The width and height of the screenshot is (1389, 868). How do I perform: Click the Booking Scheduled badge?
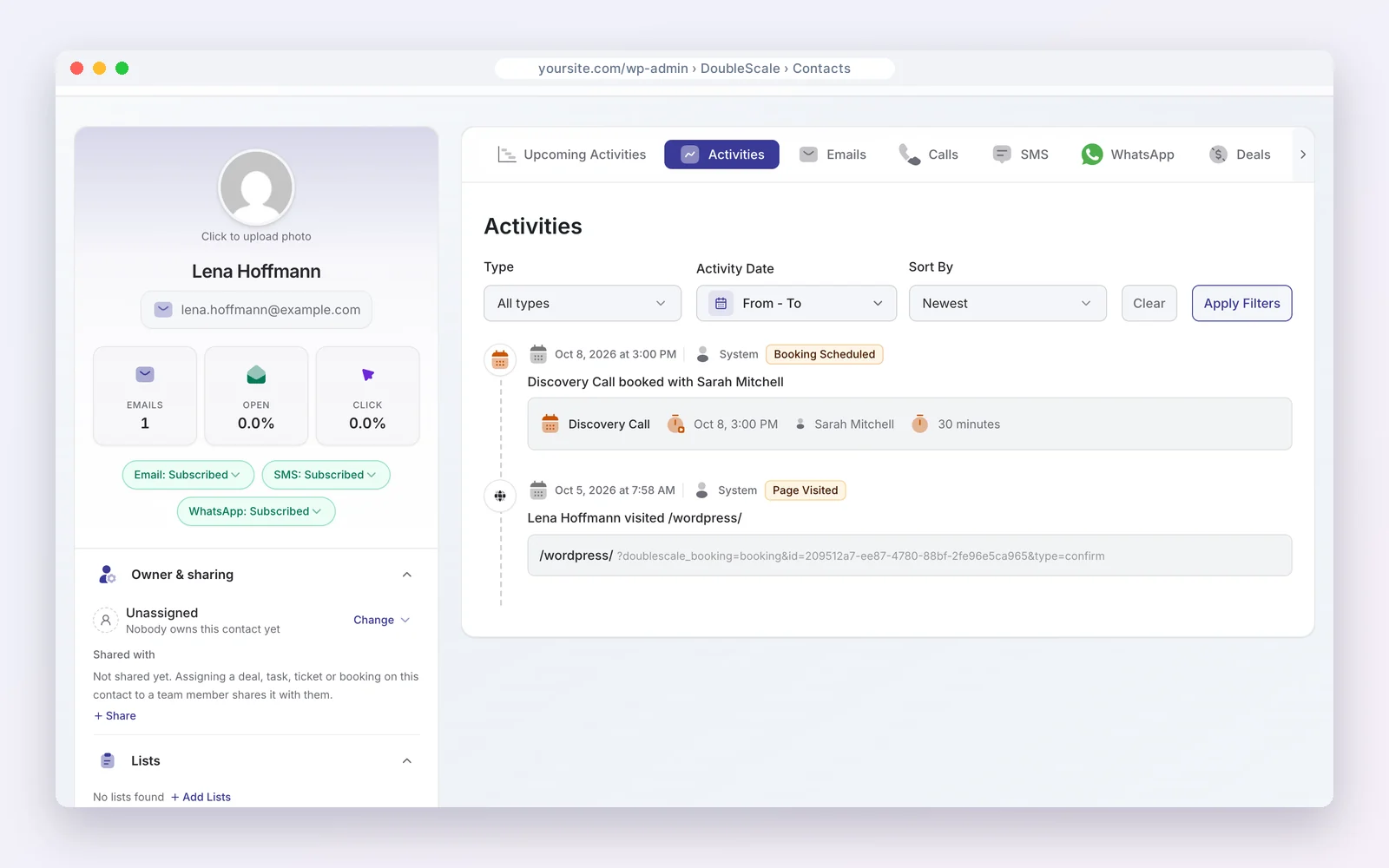pos(824,354)
